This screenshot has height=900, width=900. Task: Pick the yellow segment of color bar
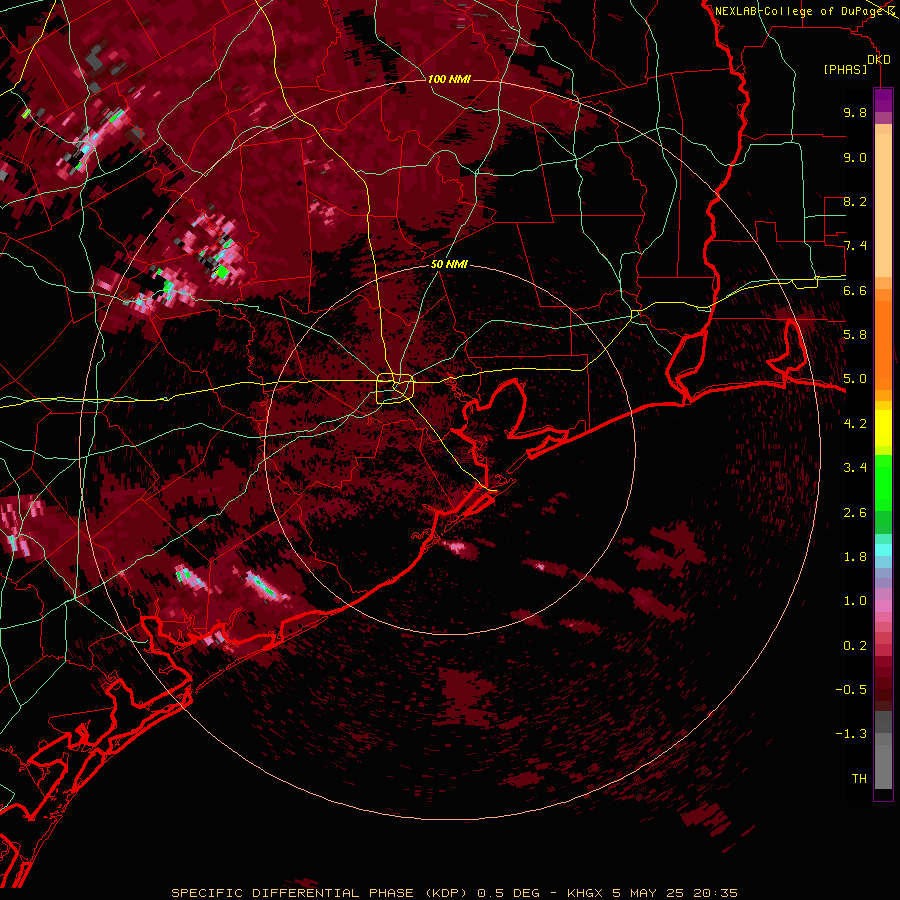click(883, 428)
